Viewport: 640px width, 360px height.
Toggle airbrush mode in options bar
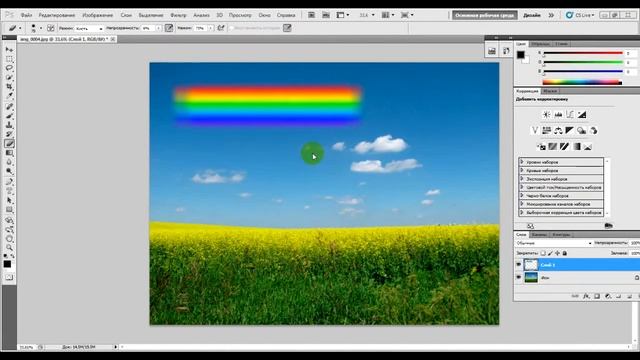coord(221,28)
